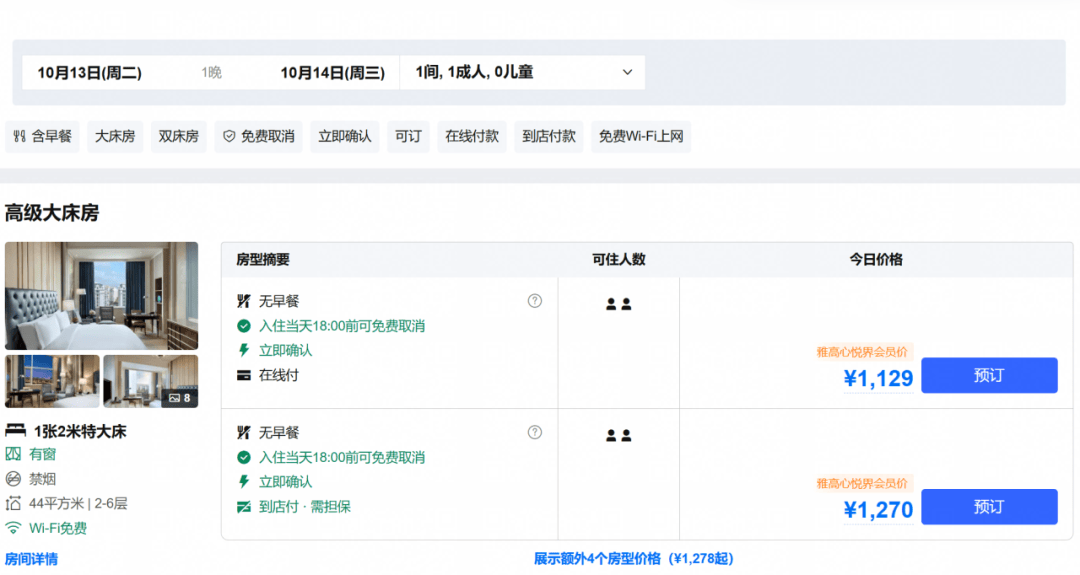The height and width of the screenshot is (575, 1080).
Task: Click the pay-at-hotel icon beside 到店付 · 需担保
Action: pos(244,507)
